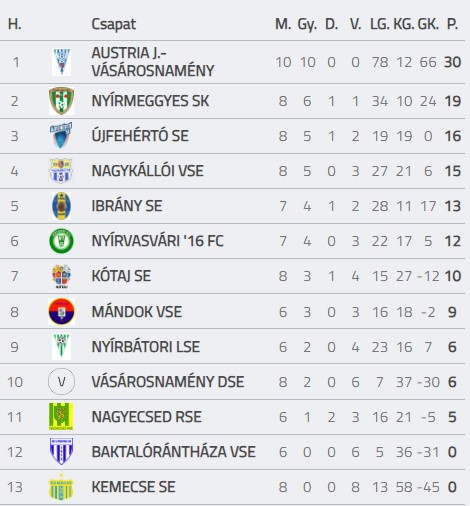Click the Csapat column header
Image resolution: width=470 pixels, height=506 pixels.
point(113,24)
